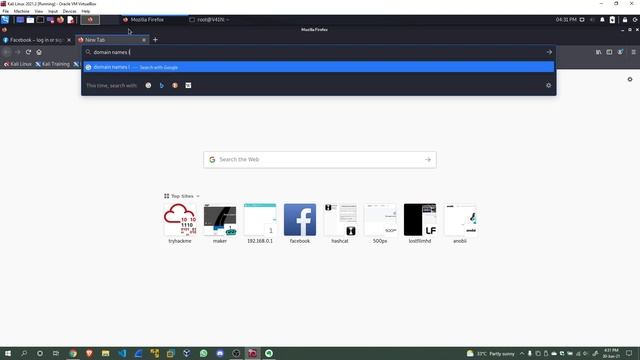Click the Firefox launcher in Kali panel

pos(60,20)
